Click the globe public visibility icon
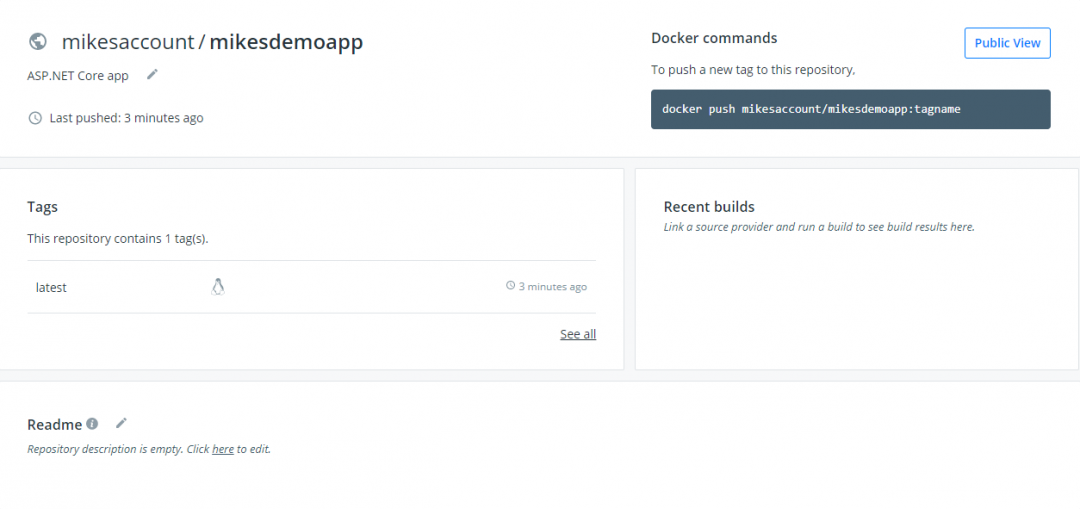1080x509 pixels. (x=38, y=42)
